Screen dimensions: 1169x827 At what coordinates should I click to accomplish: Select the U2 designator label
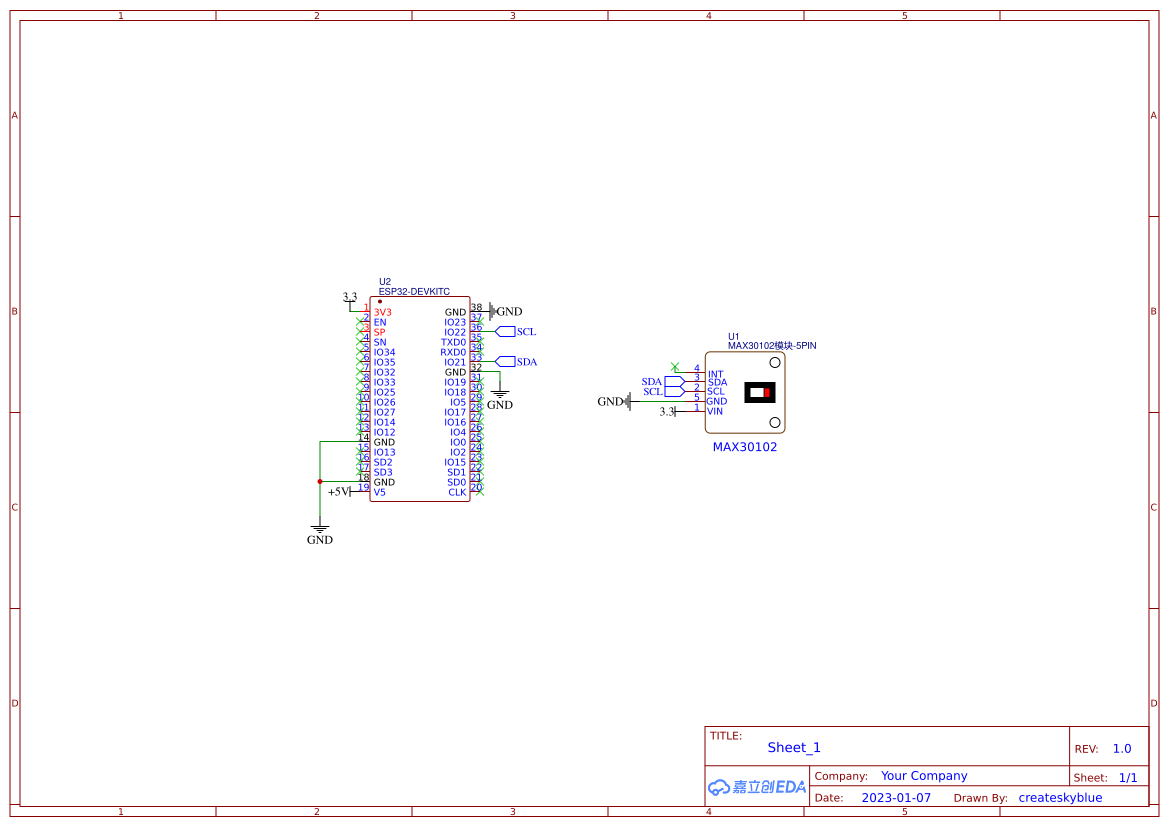click(x=385, y=282)
